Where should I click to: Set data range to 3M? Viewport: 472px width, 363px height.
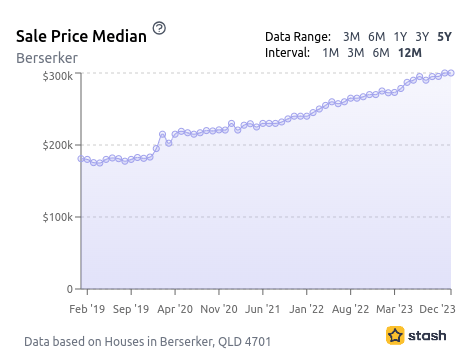pyautogui.click(x=351, y=37)
